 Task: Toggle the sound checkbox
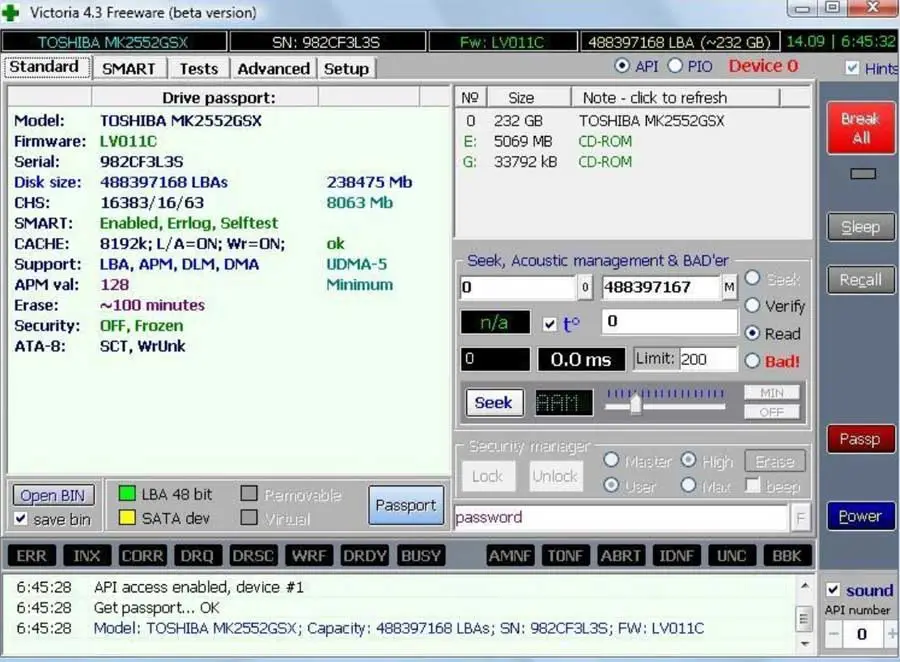click(x=833, y=590)
